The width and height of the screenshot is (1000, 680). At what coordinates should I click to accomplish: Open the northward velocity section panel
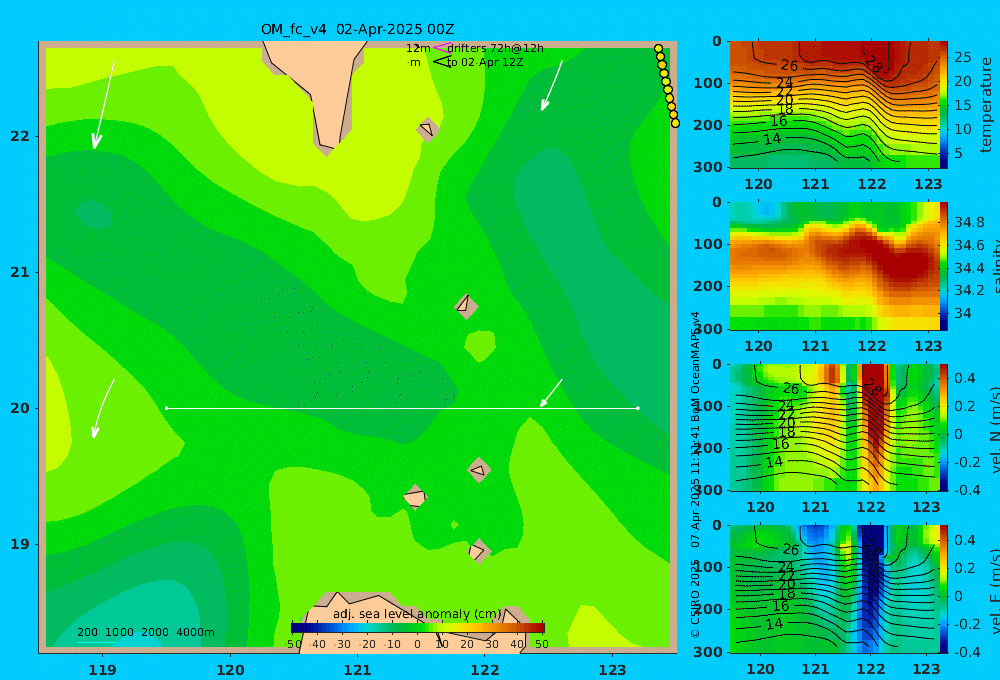pos(834,427)
